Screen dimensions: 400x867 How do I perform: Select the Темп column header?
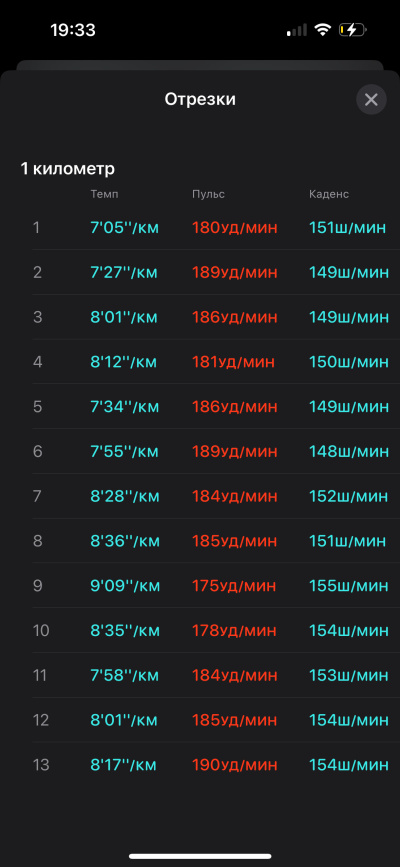point(105,194)
